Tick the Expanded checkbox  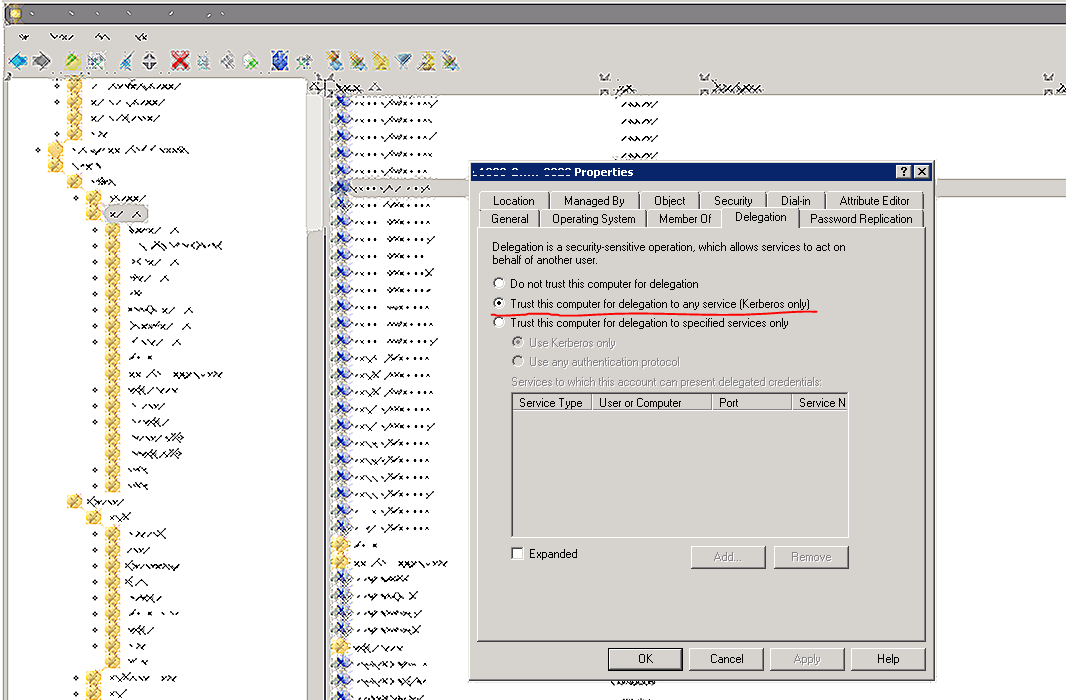pos(517,554)
